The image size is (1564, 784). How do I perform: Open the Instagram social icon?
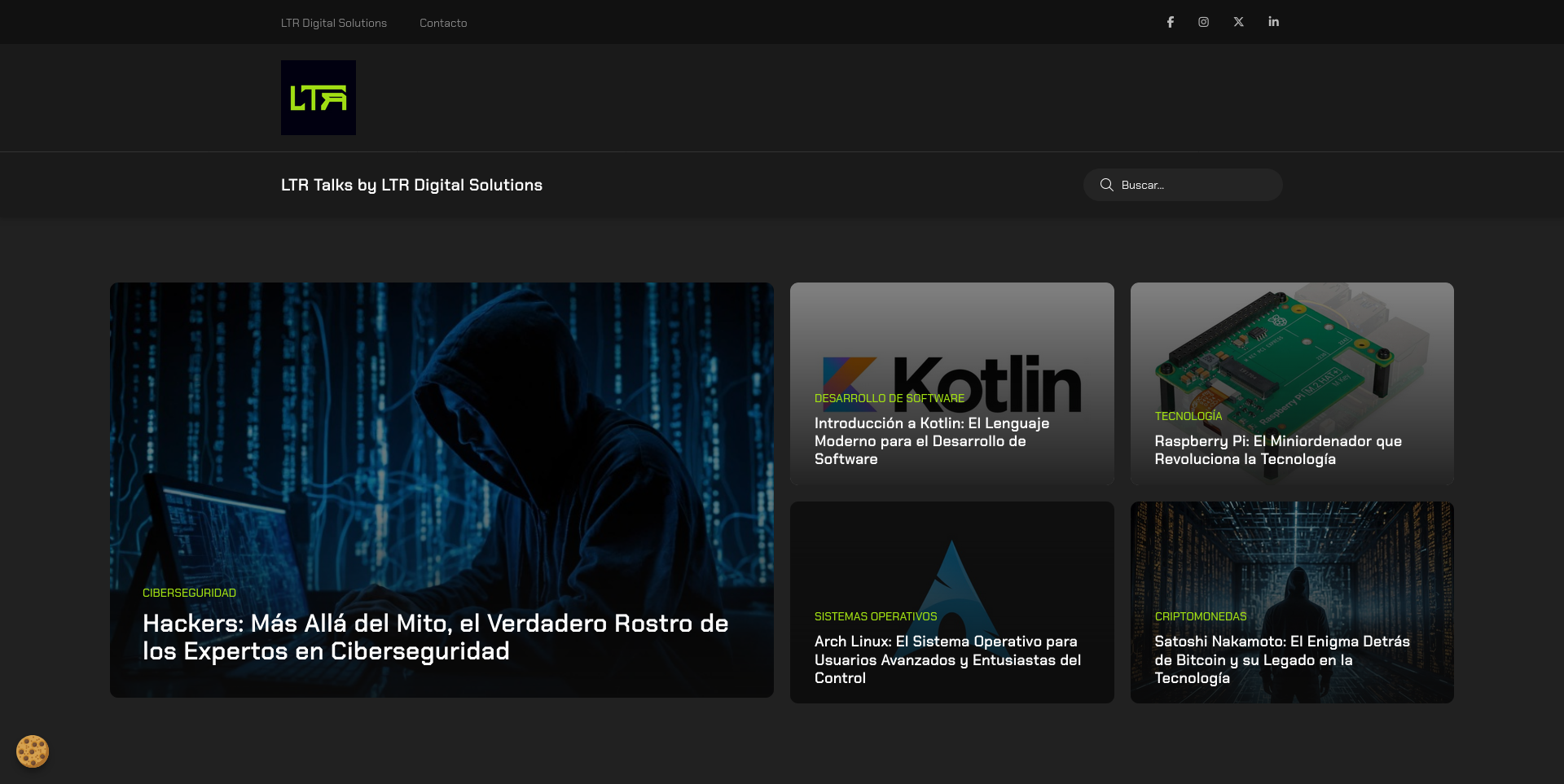[1203, 22]
